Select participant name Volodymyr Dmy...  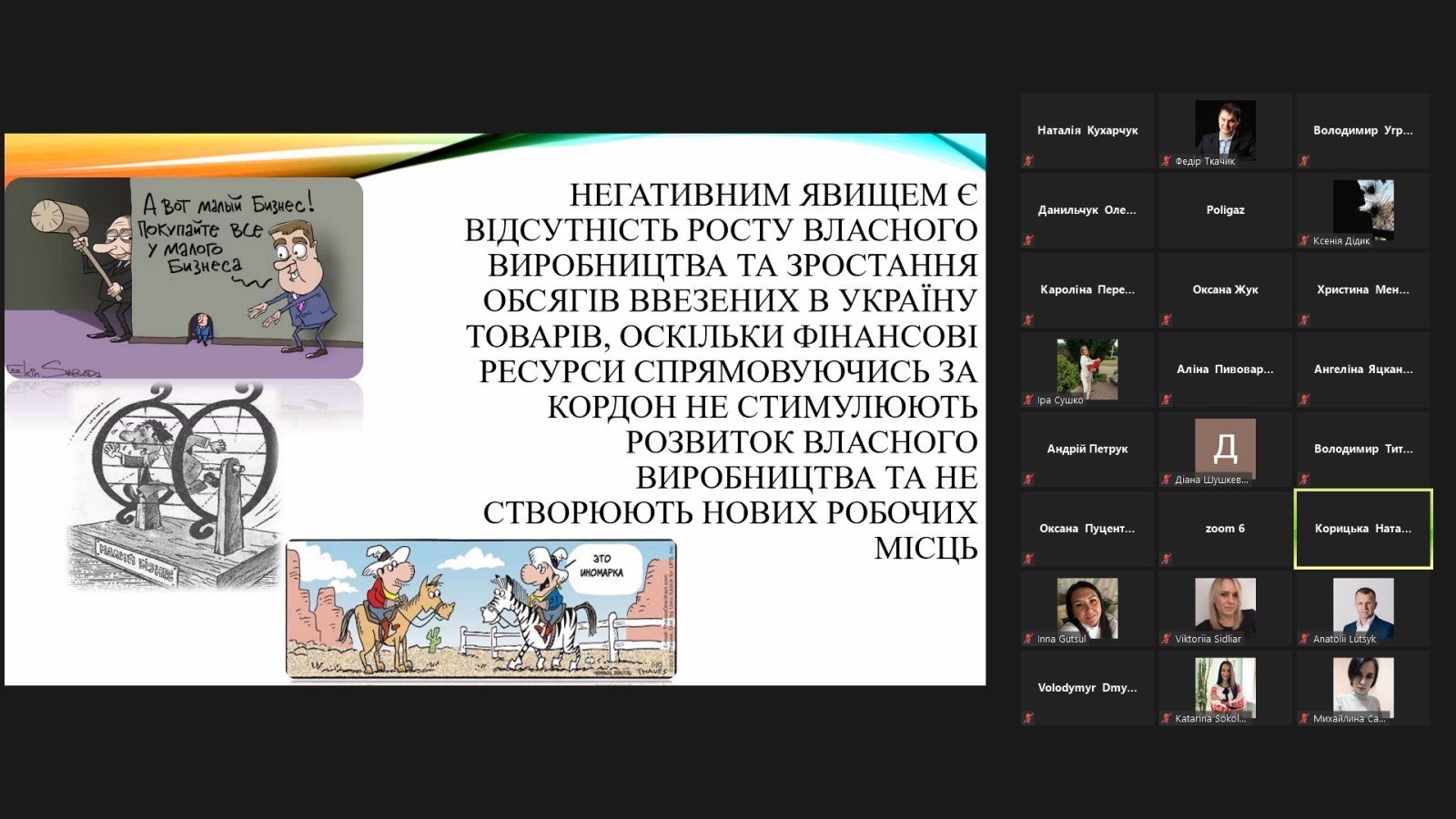[1087, 688]
